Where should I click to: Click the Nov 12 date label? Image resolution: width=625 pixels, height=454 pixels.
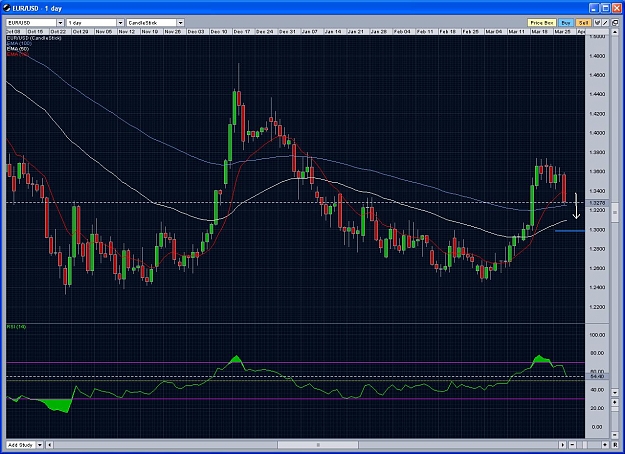[127, 31]
